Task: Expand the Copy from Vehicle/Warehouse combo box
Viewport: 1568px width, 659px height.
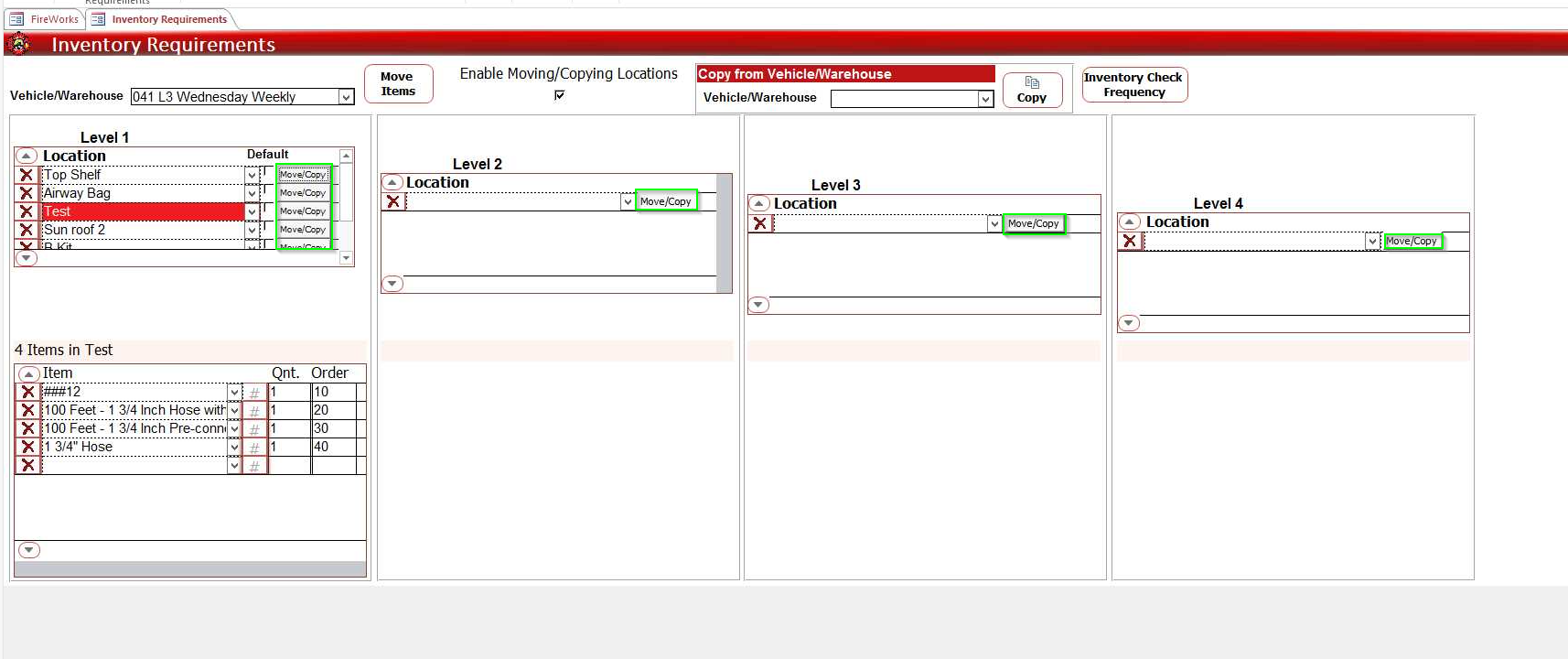Action: click(985, 99)
